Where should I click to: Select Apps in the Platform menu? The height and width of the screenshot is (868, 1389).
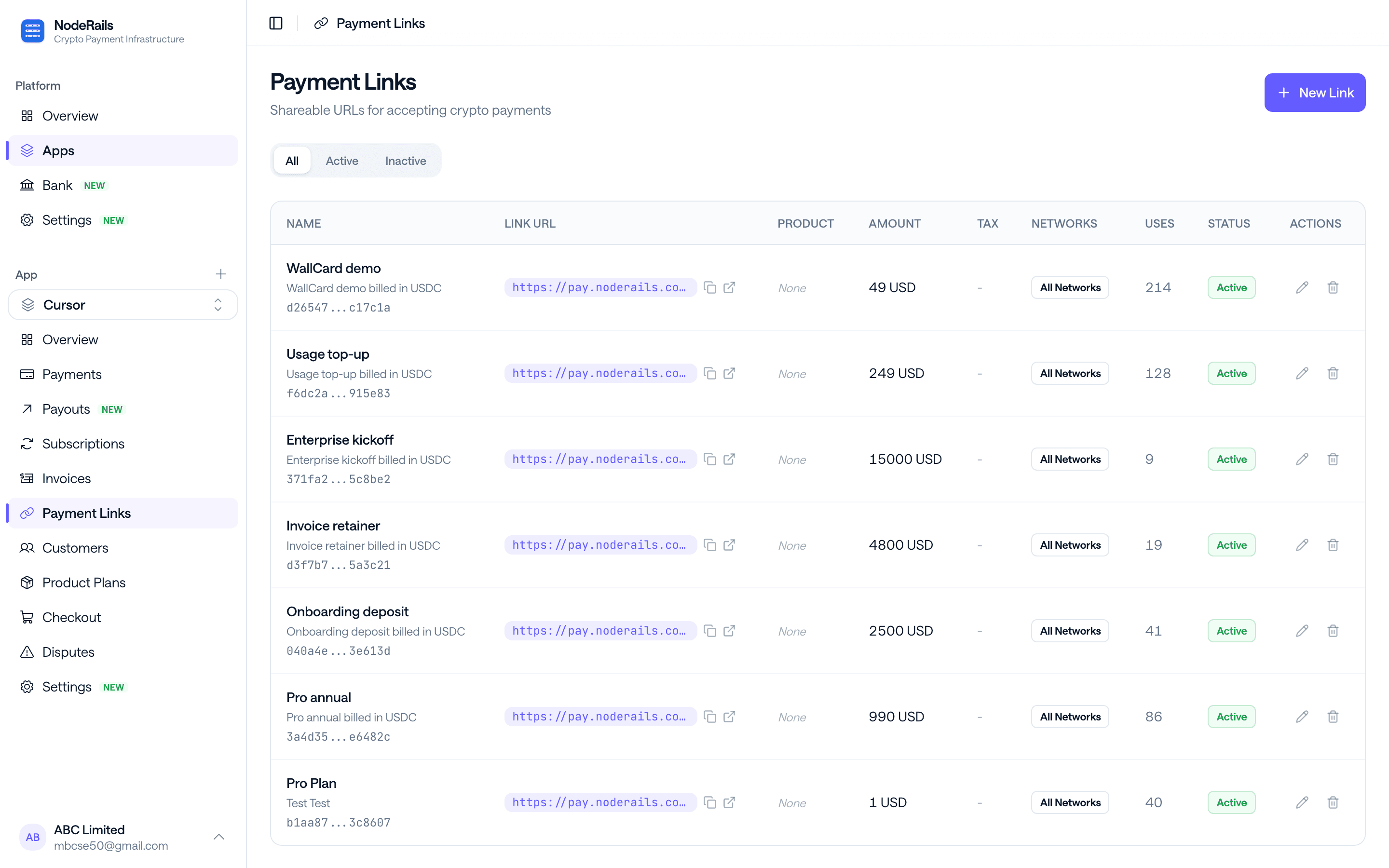pos(123,150)
